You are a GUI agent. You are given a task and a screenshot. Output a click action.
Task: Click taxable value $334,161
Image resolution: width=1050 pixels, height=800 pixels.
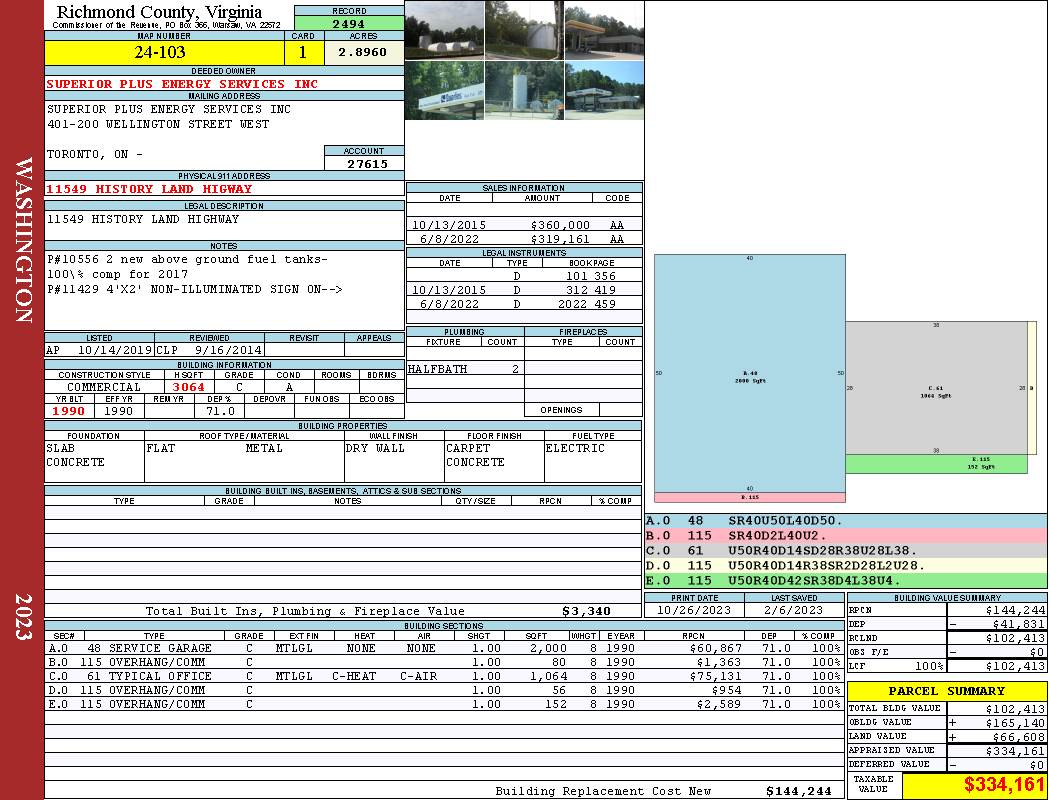(1004, 785)
